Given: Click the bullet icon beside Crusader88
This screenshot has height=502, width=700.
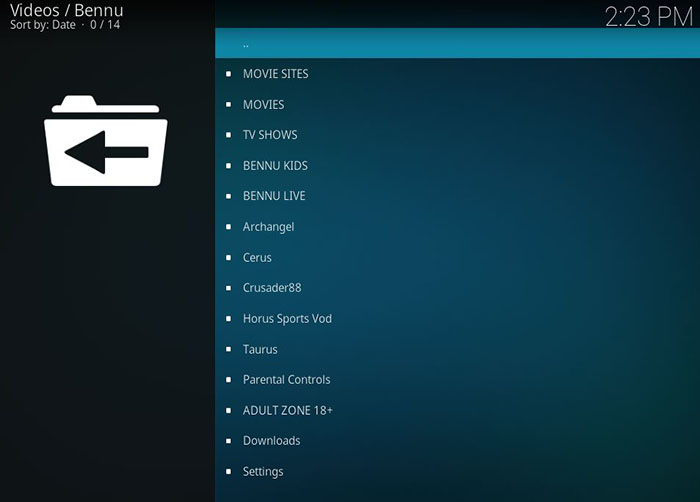Looking at the screenshot, I should [229, 288].
